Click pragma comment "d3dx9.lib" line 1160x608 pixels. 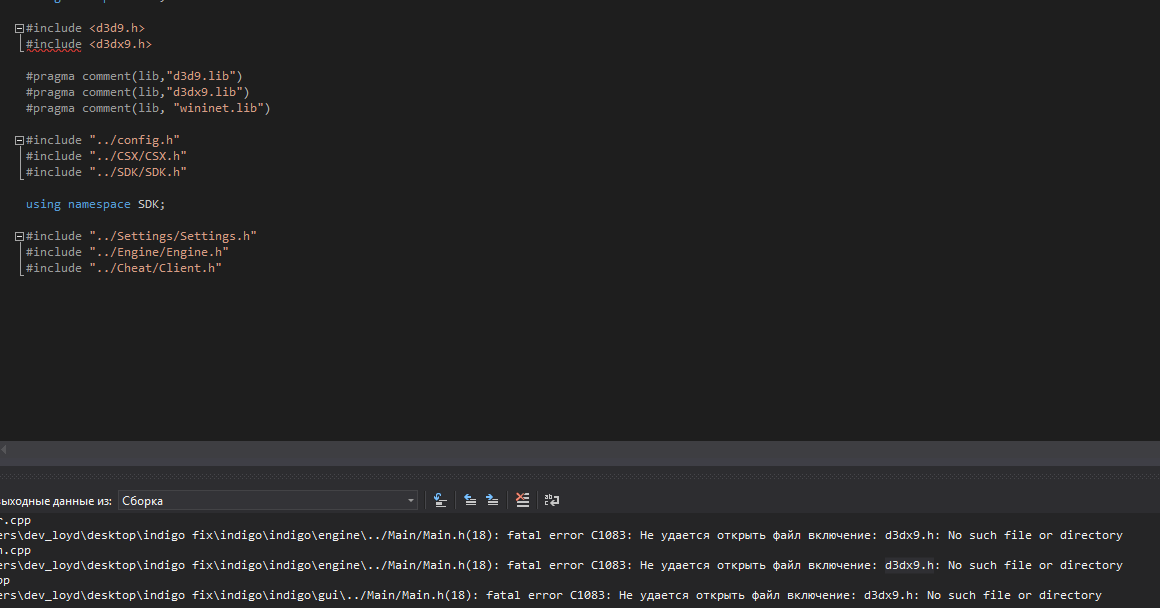(138, 92)
